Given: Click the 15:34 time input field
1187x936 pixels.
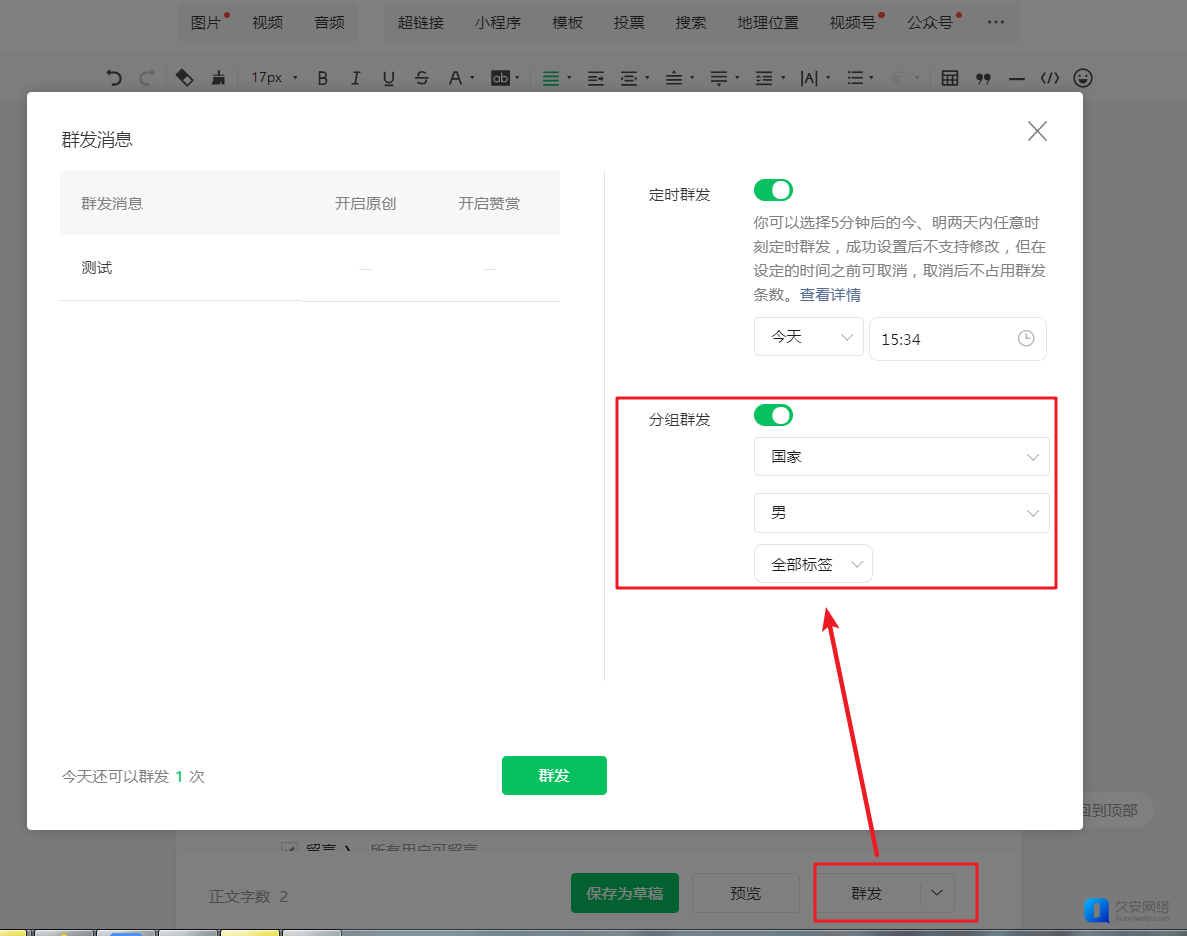Looking at the screenshot, I should point(958,339).
